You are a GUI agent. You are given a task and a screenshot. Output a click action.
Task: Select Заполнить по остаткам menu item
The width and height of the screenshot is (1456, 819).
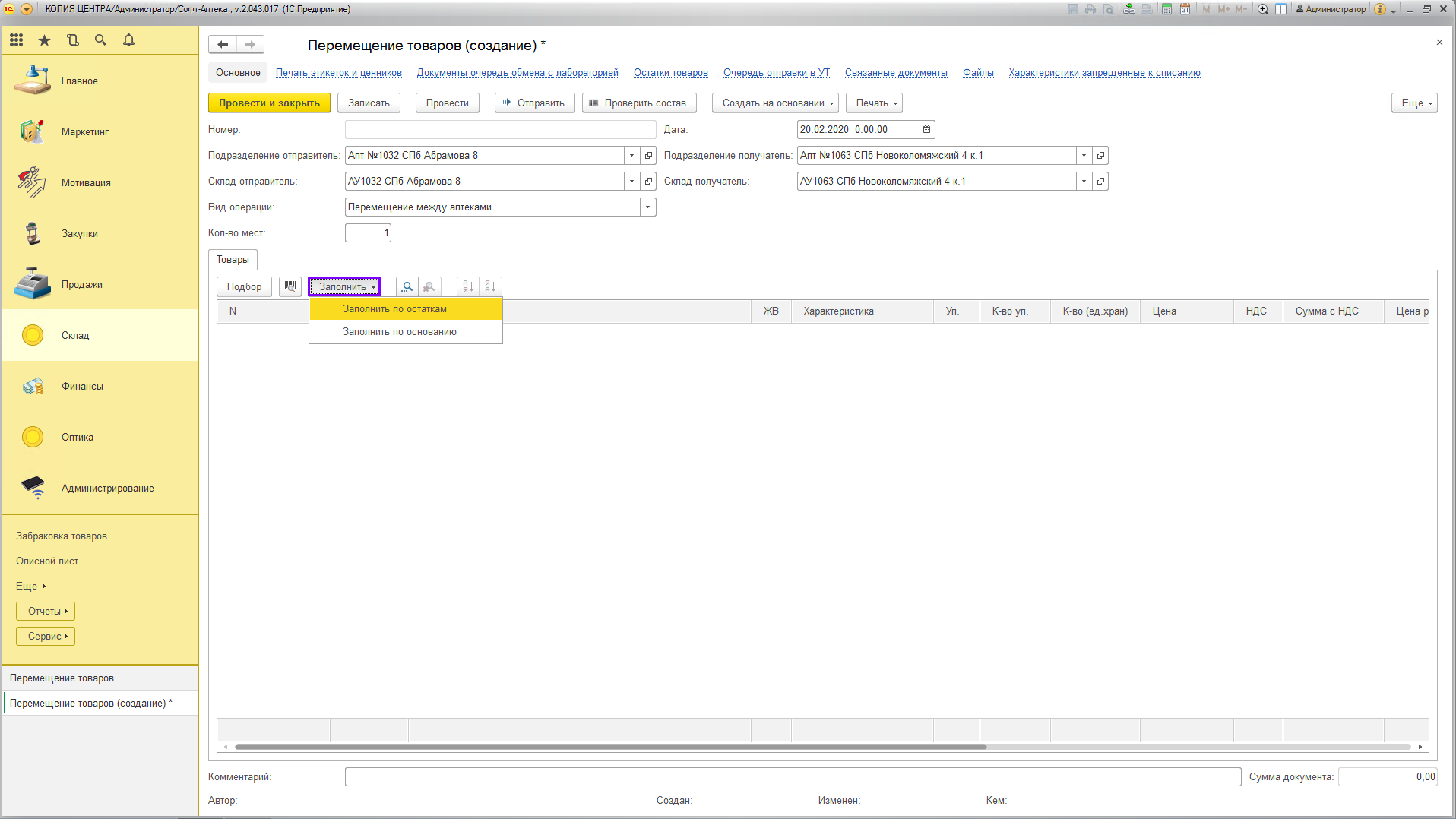[x=394, y=309]
